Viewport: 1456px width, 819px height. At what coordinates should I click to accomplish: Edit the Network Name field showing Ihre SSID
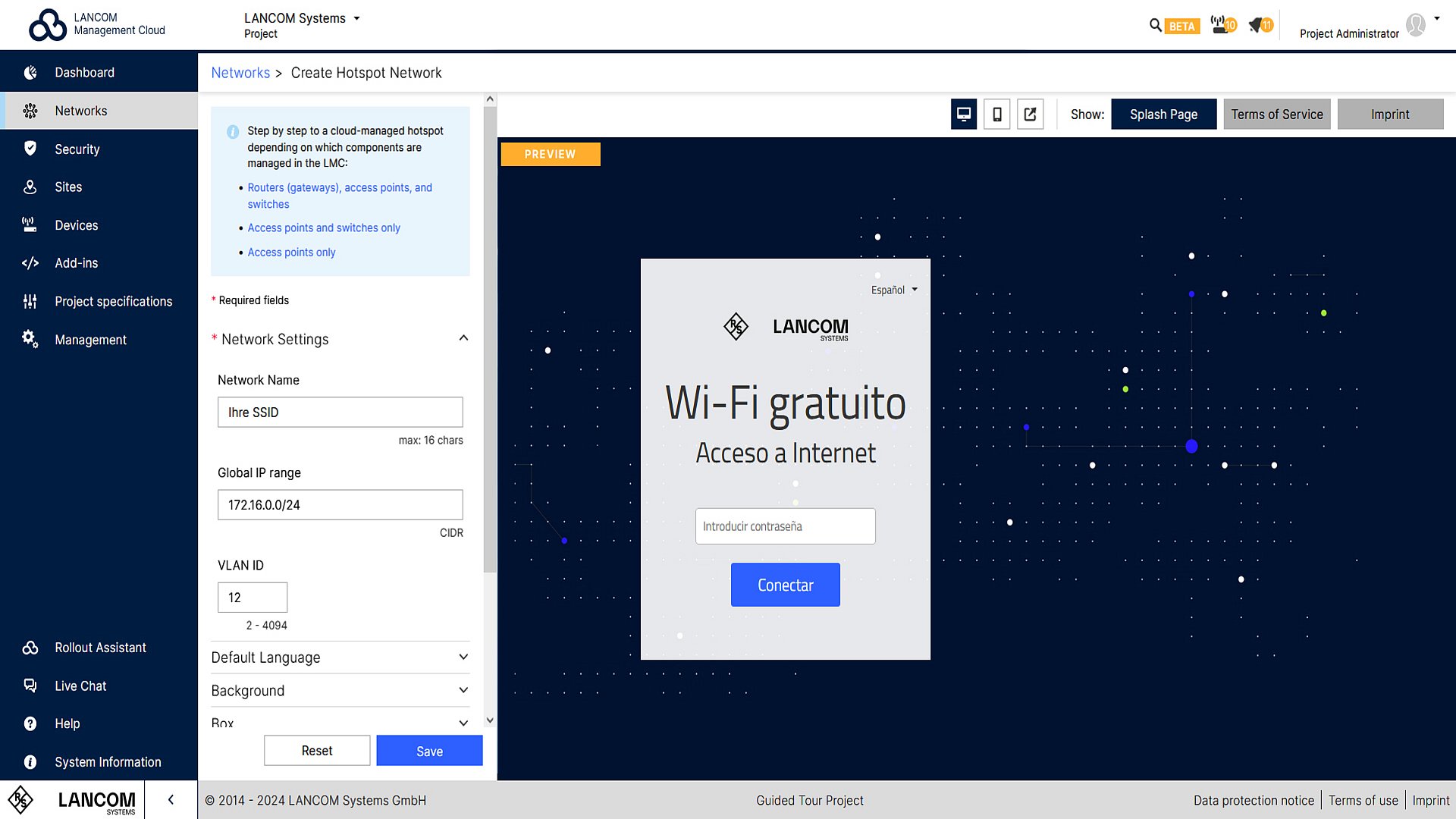[x=340, y=412]
